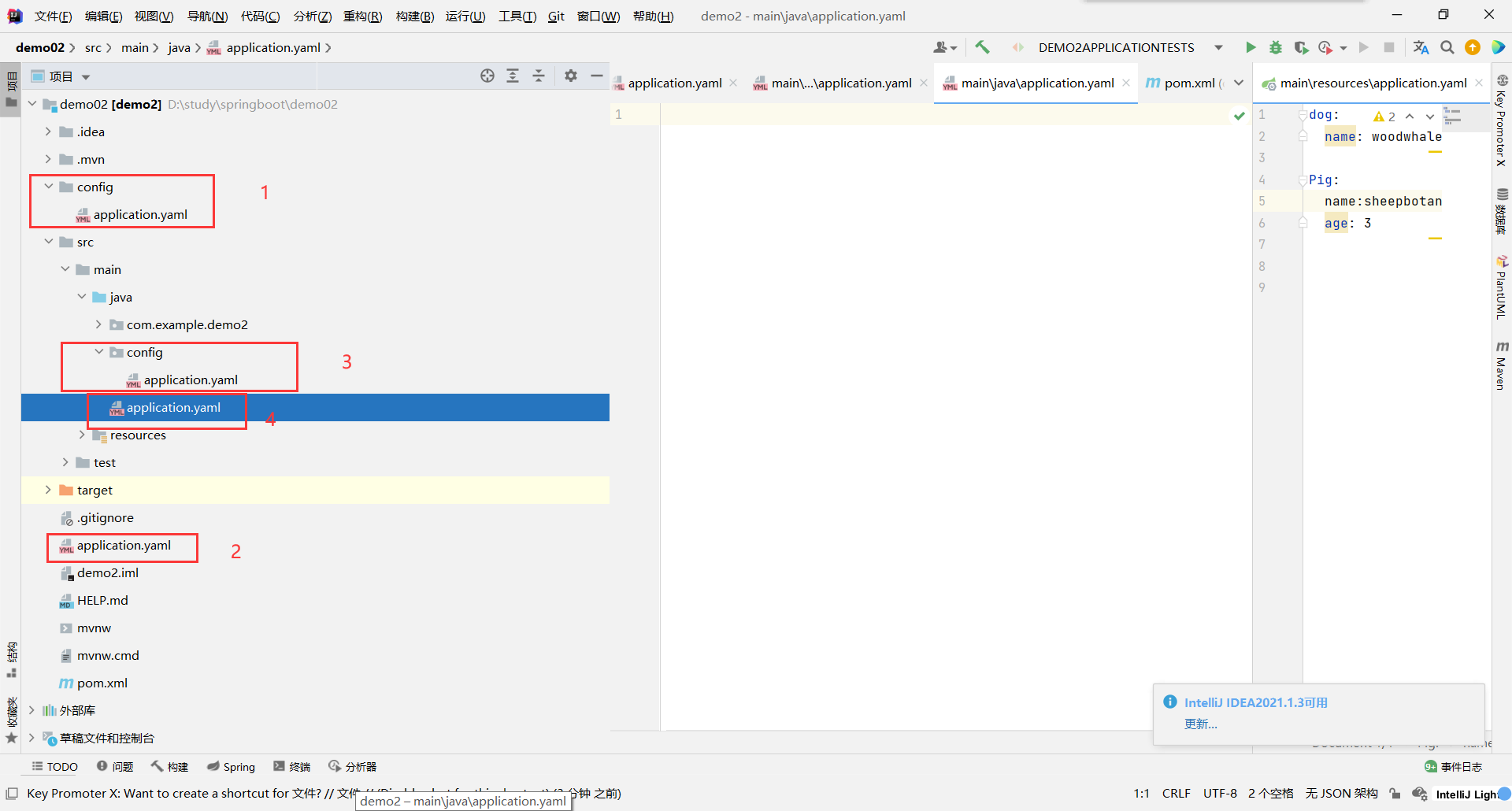Click the profiler run icon
1512x811 pixels.
[x=1326, y=47]
